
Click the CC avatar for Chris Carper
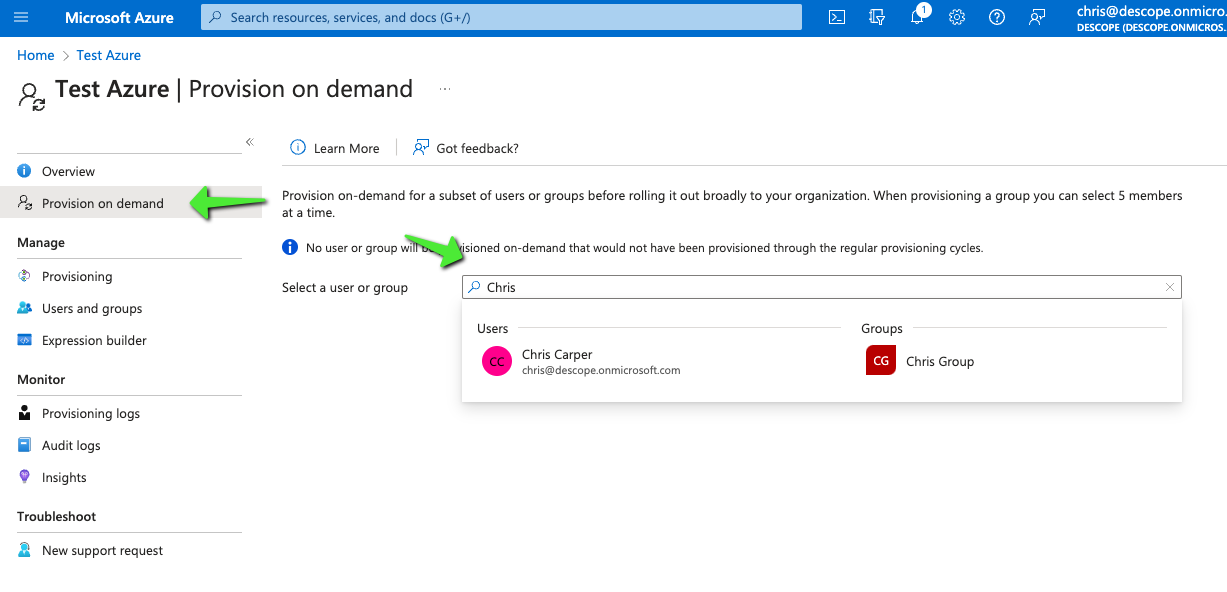coord(497,361)
